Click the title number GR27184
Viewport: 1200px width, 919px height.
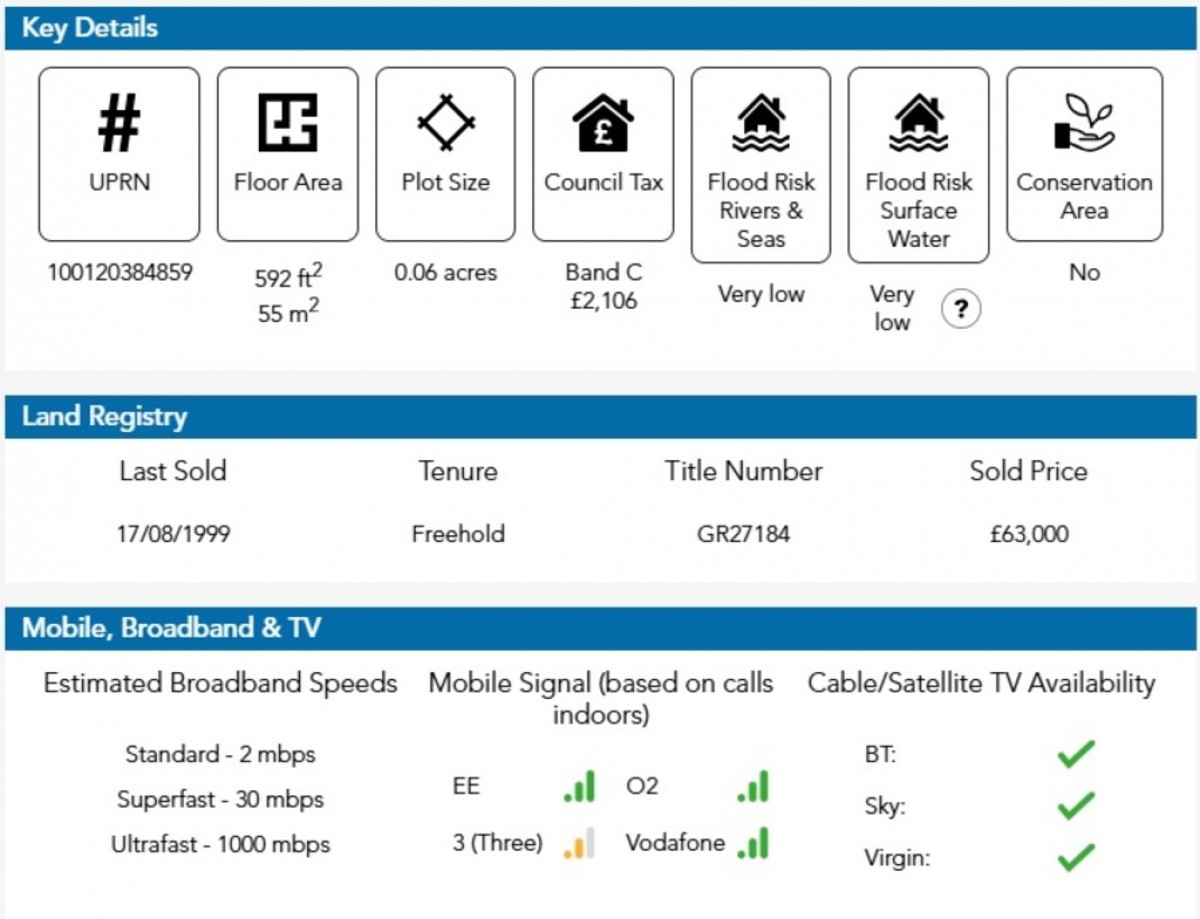[x=743, y=534]
